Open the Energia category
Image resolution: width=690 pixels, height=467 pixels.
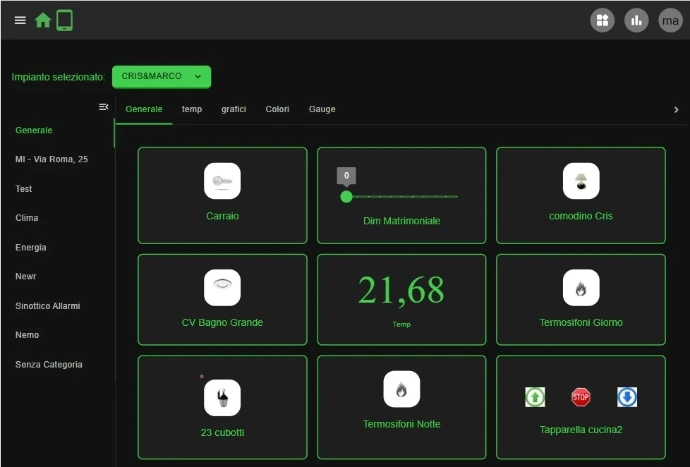pos(31,247)
